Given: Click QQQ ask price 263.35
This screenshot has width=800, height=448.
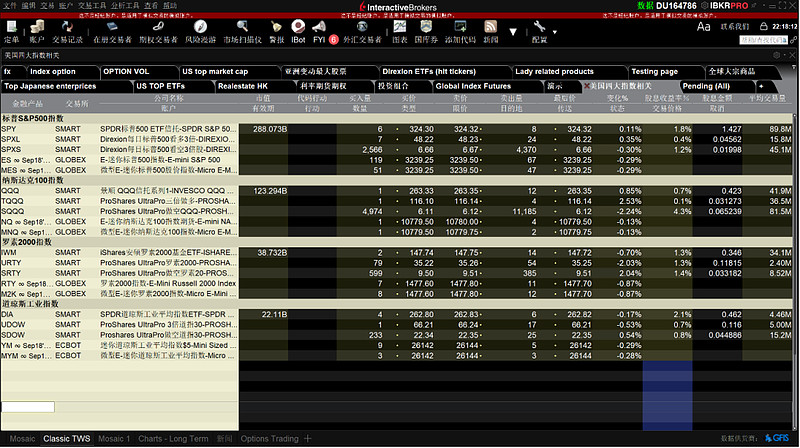Looking at the screenshot, I should [x=466, y=191].
